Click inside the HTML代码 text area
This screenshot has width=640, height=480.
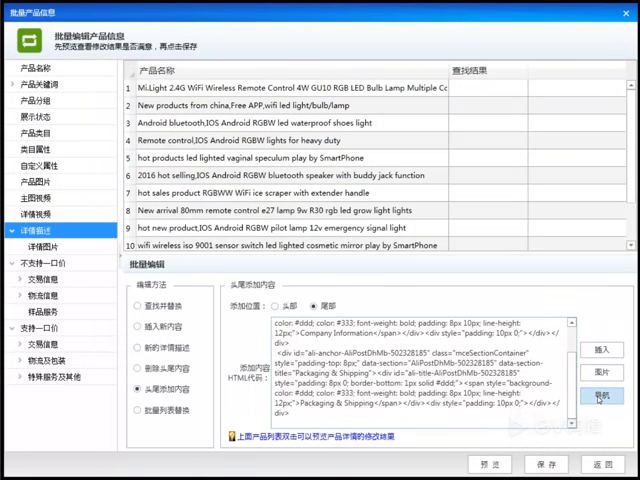click(x=419, y=373)
